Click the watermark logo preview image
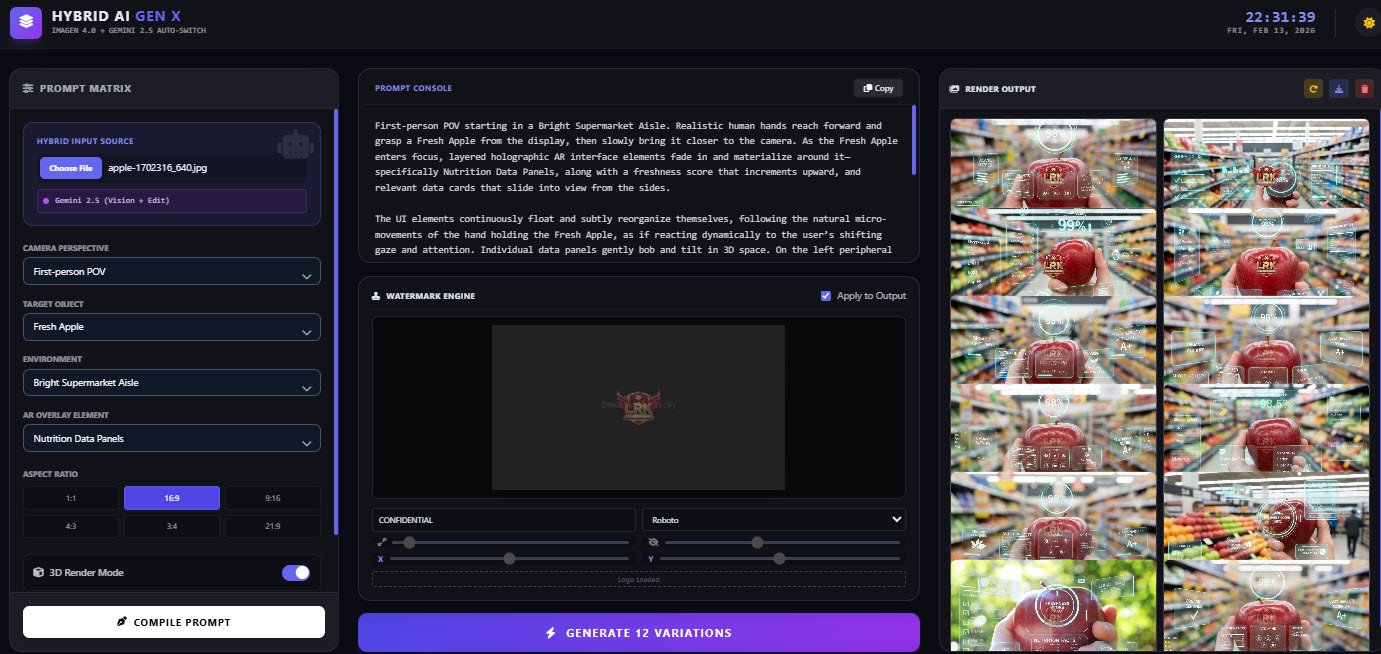Screen dimensions: 1381x654 click(638, 406)
